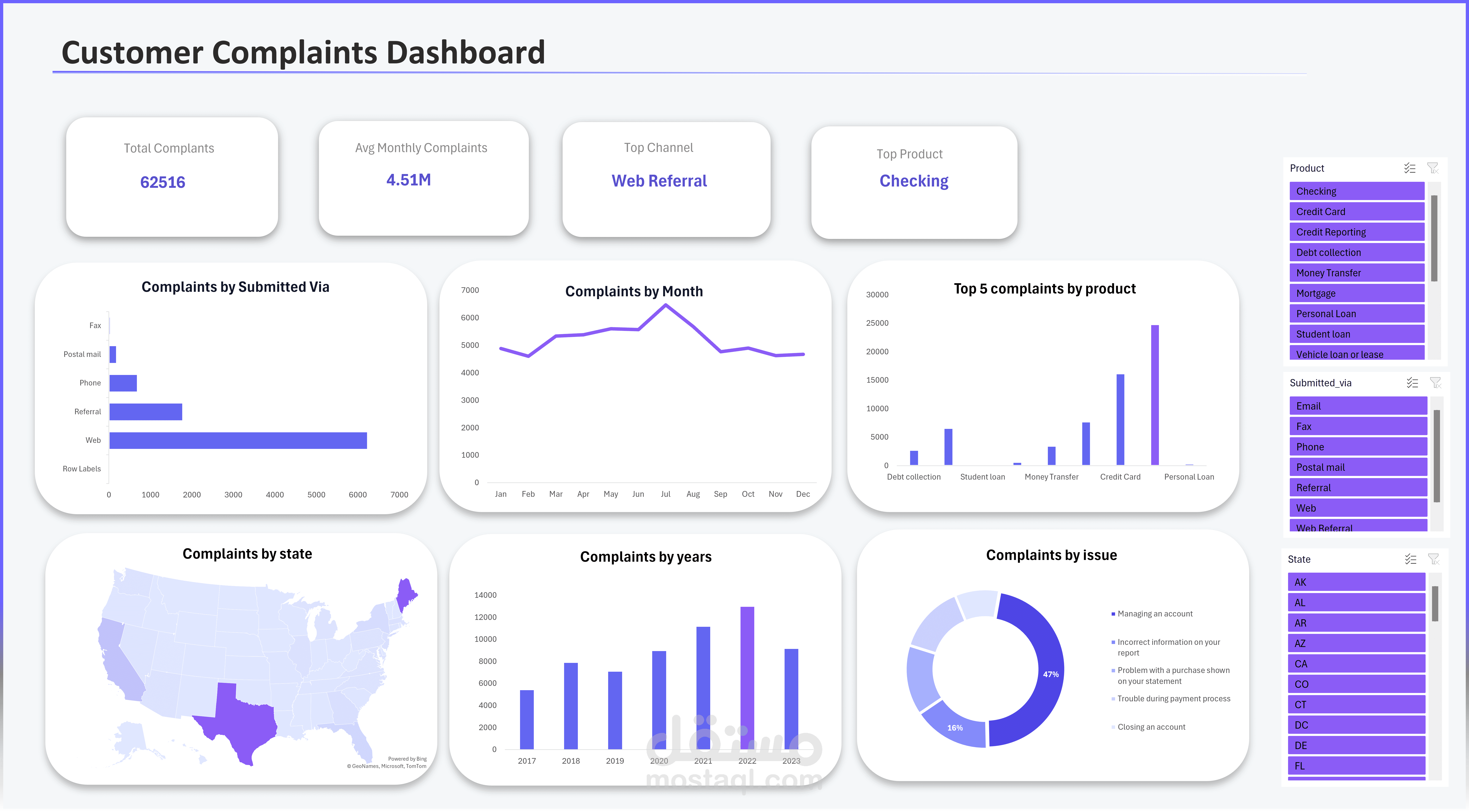Filter by Referral slicer item
This screenshot has height=812, width=1469.
(1358, 488)
